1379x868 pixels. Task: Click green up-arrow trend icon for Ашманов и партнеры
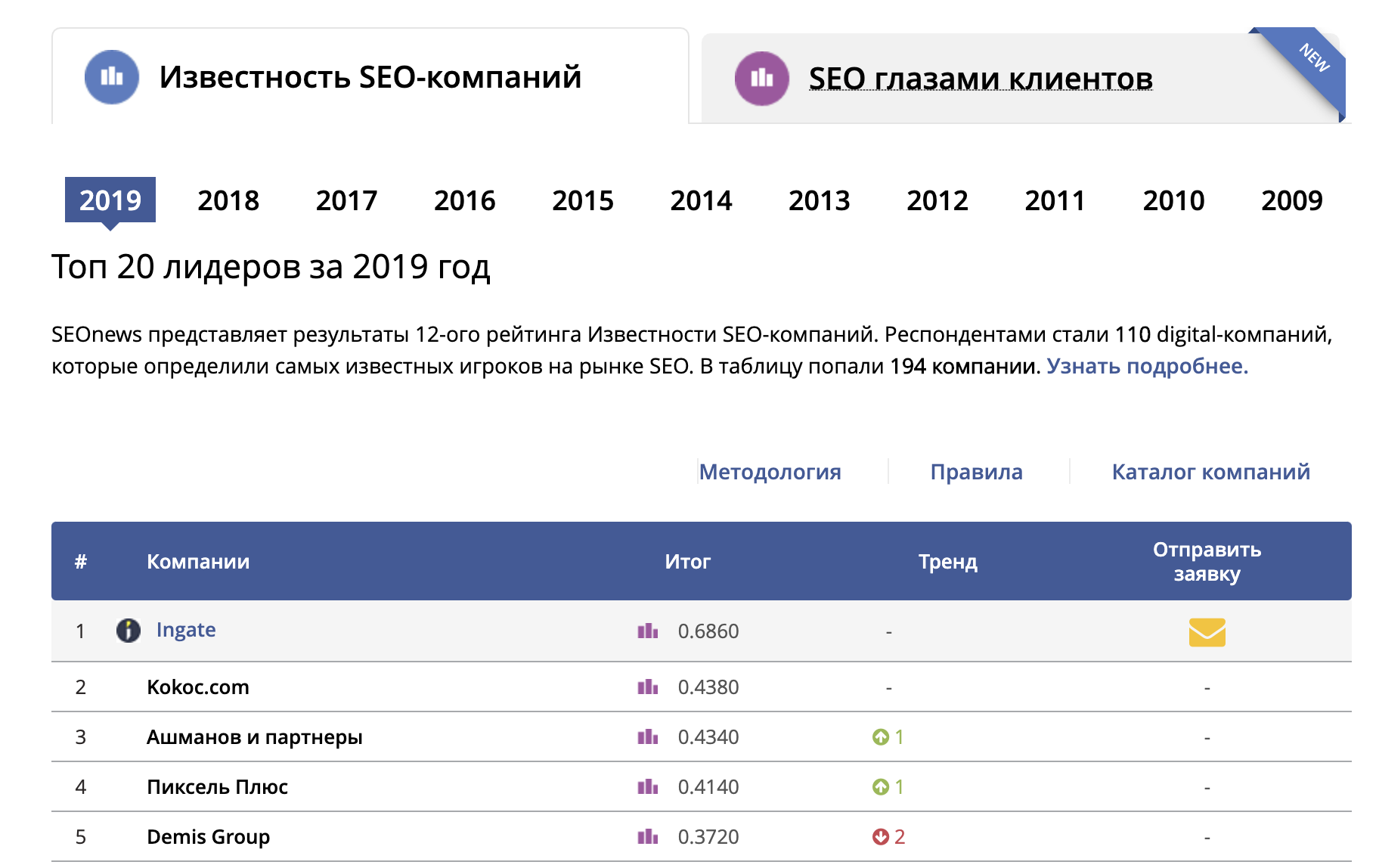(x=881, y=736)
